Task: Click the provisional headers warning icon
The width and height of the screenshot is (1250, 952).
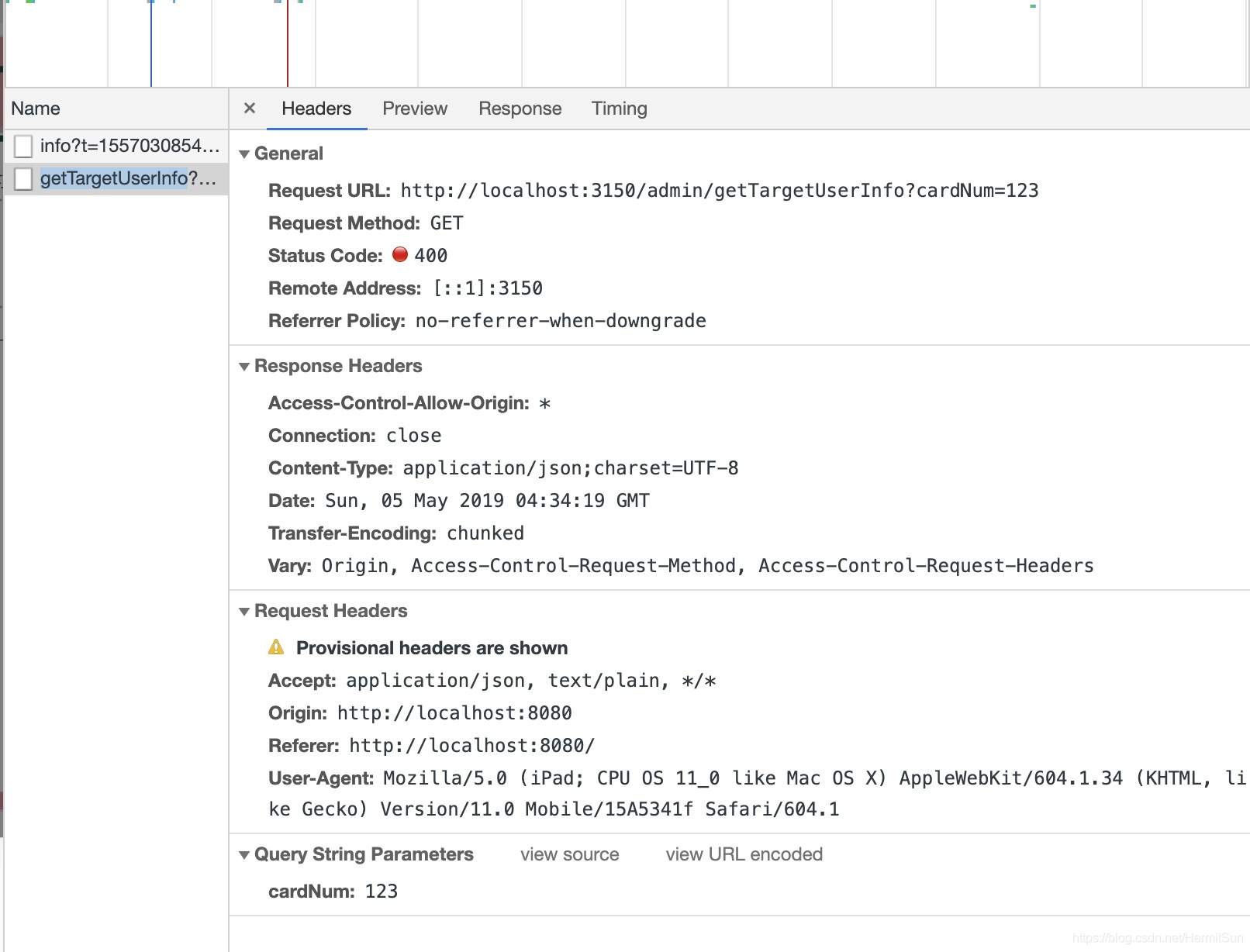Action: coord(276,647)
